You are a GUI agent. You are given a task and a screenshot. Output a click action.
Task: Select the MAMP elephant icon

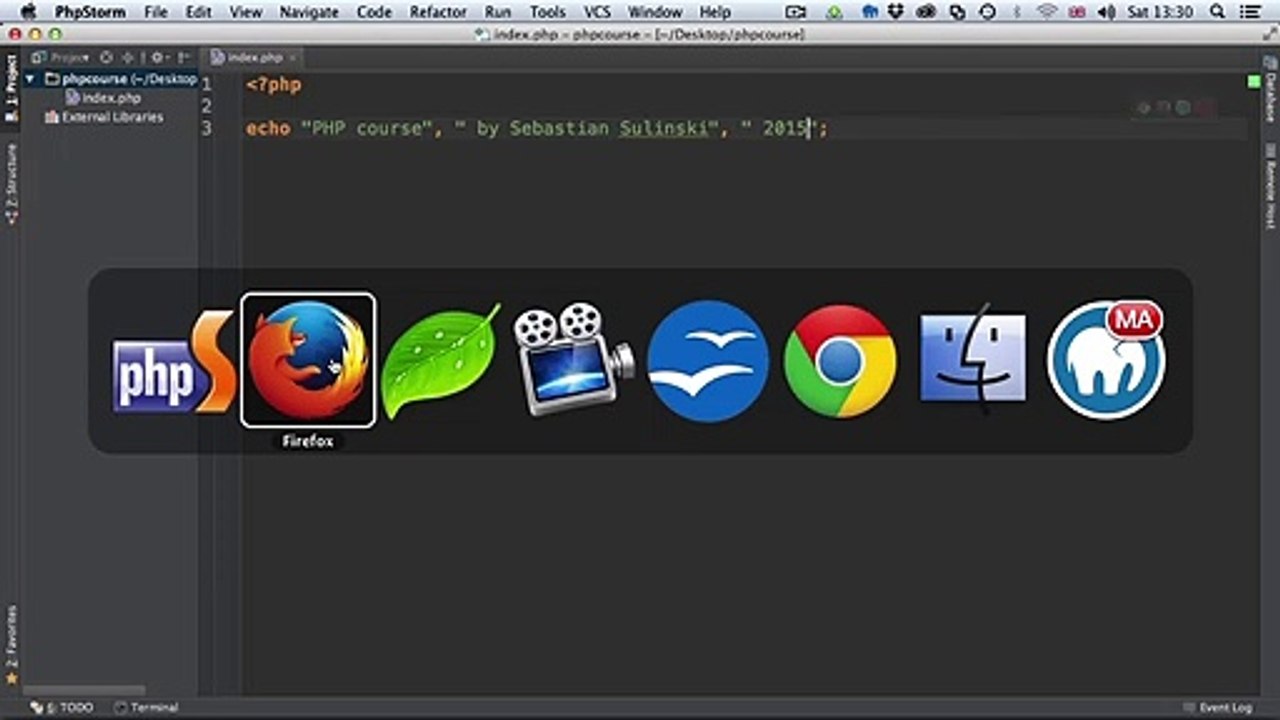tap(1106, 360)
